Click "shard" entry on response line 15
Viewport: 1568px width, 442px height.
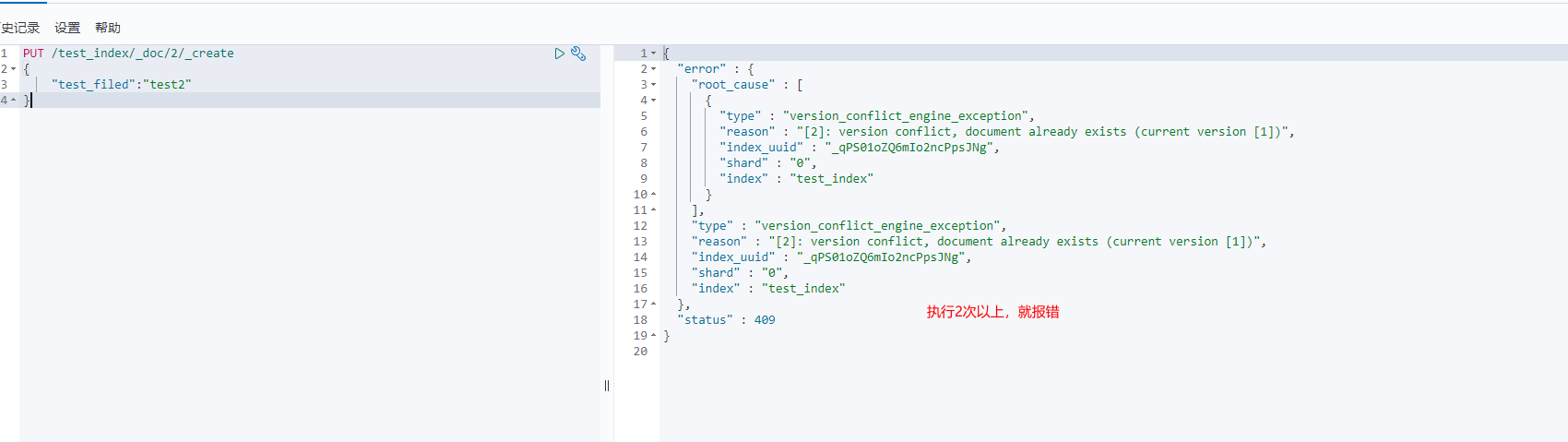[740, 273]
